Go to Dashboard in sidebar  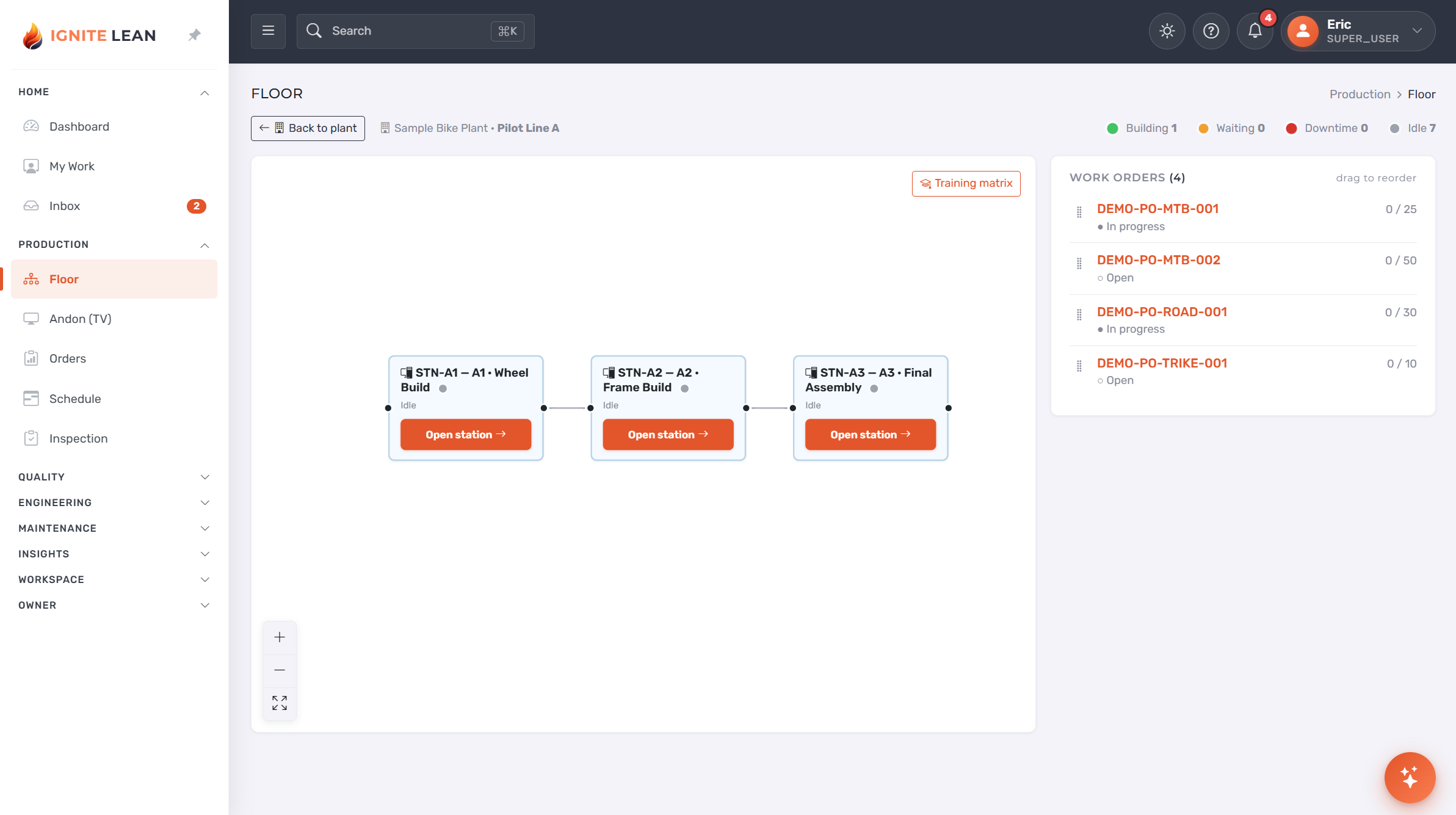(114, 126)
